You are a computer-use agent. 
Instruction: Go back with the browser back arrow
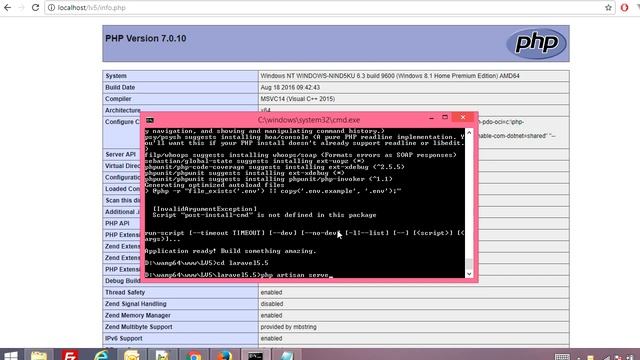click(x=7, y=7)
